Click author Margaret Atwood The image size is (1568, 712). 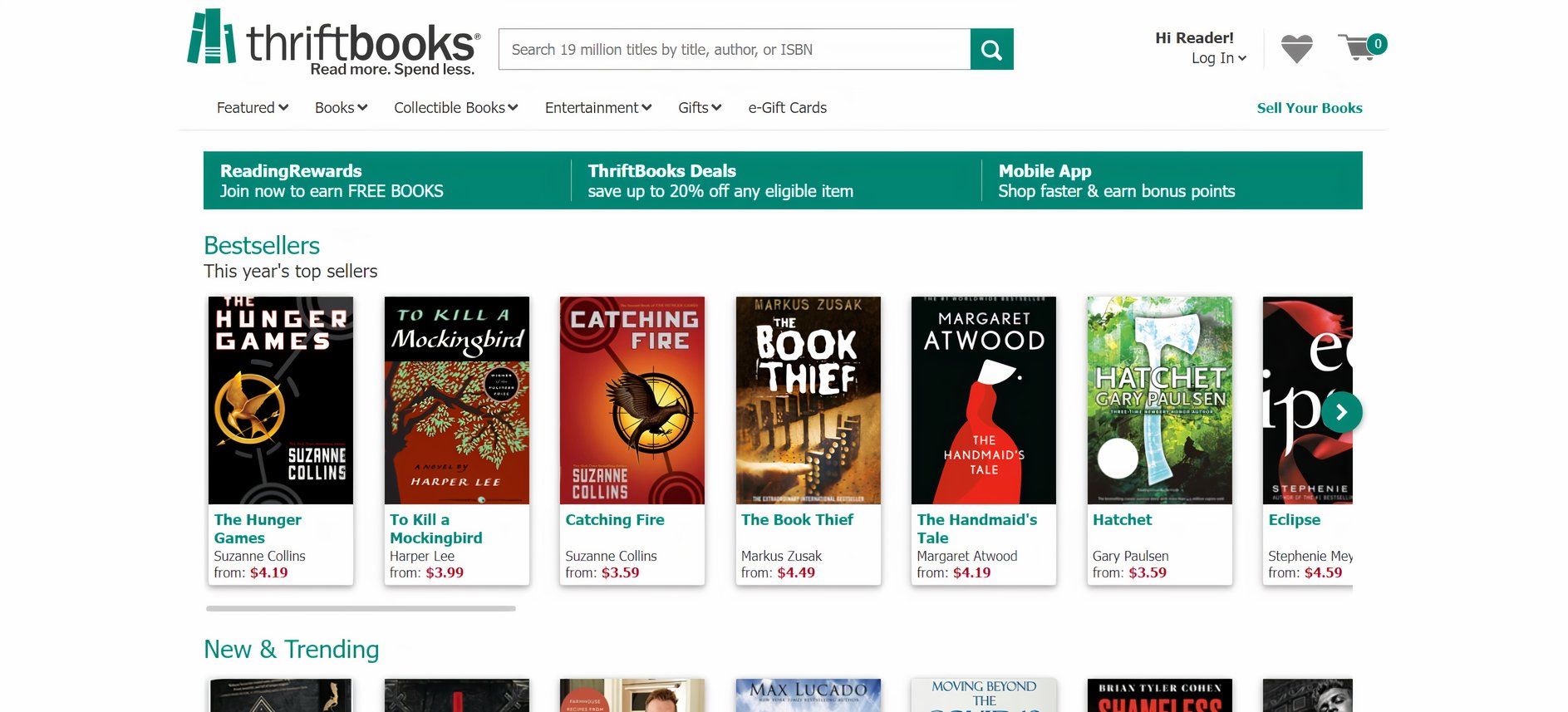(967, 556)
